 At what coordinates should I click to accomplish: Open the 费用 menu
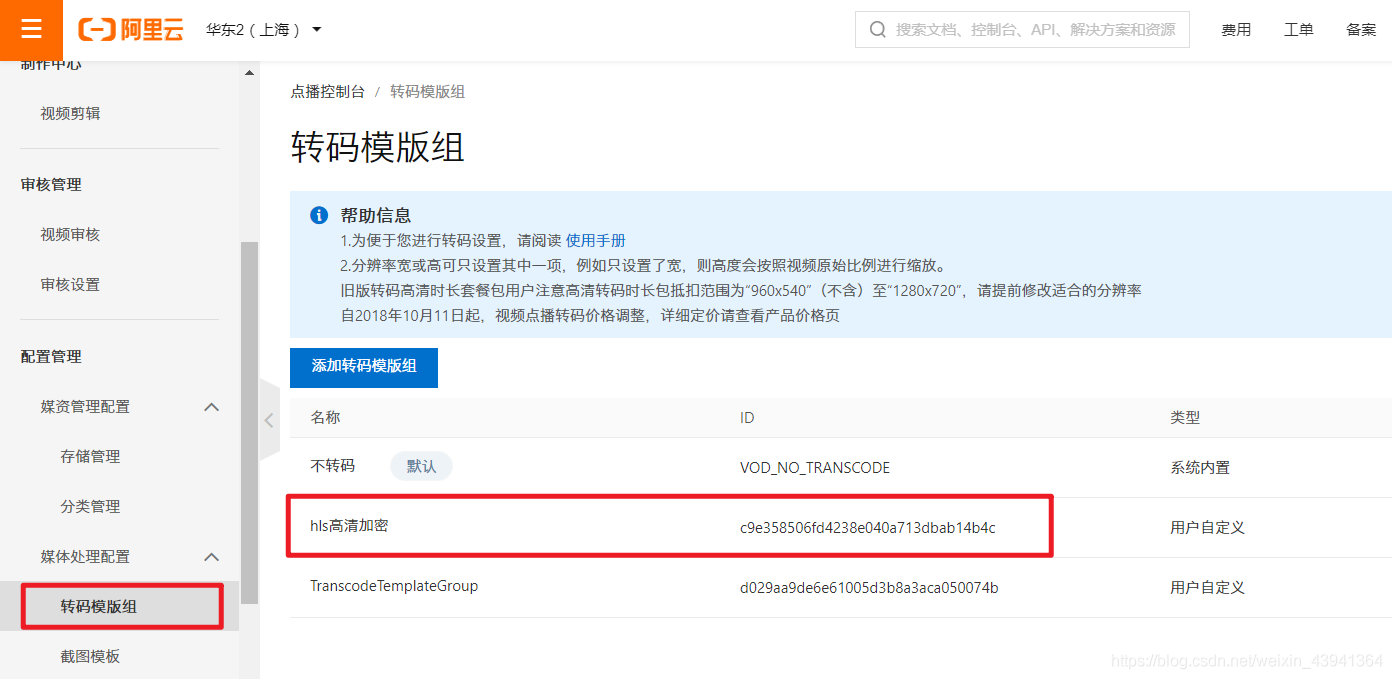(1236, 30)
